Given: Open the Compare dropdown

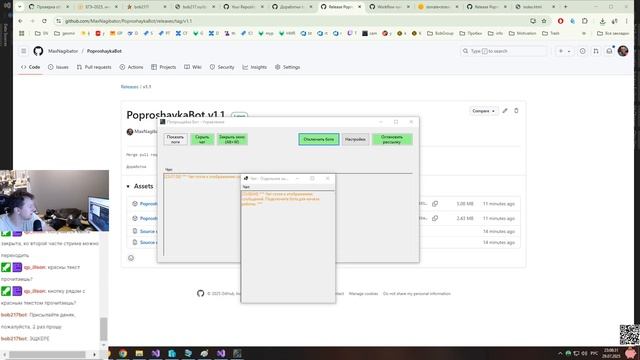Looking at the screenshot, I should click(483, 111).
